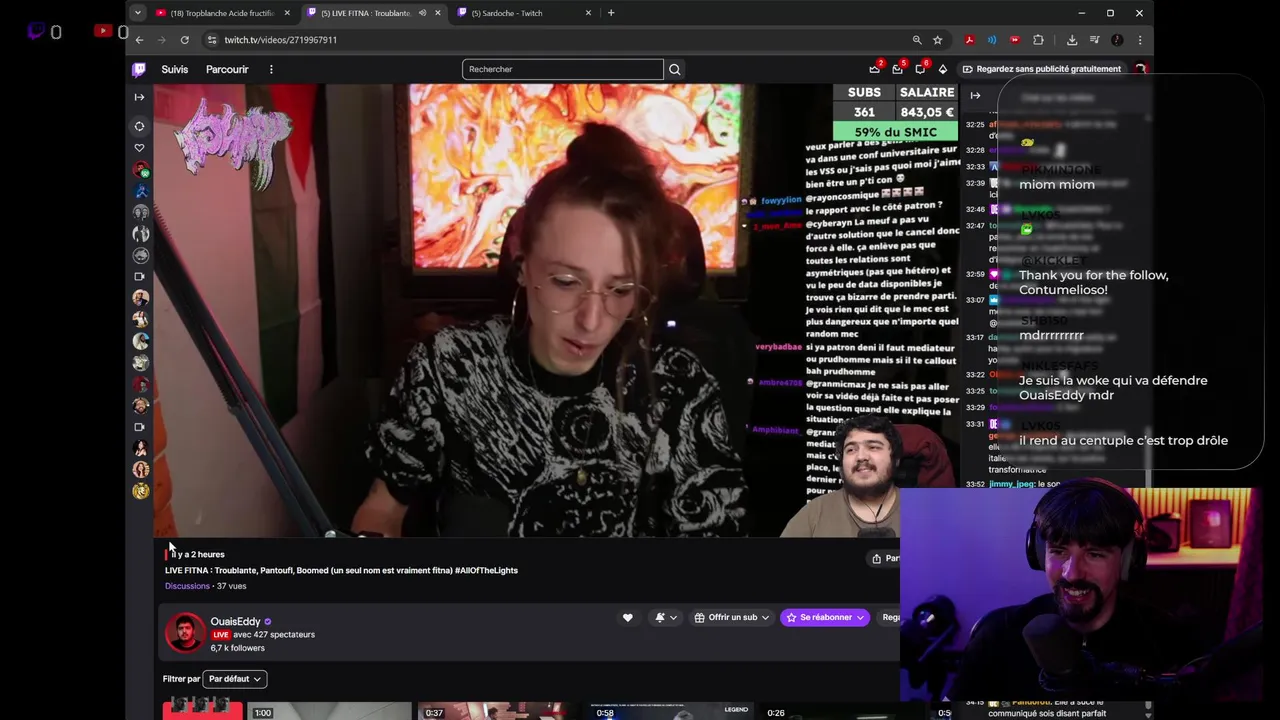Go back in the browser
1280x720 pixels.
click(139, 40)
